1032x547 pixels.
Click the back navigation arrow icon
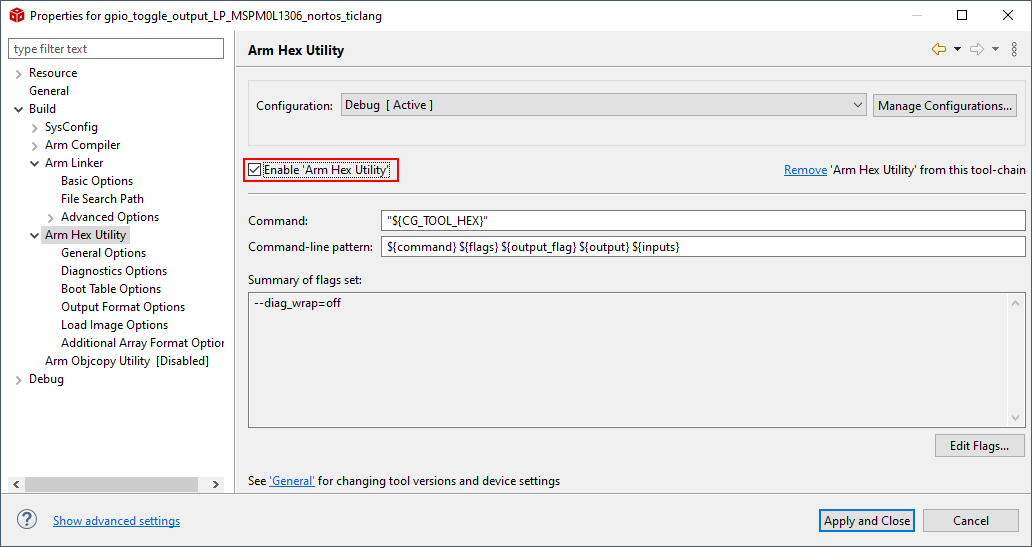938,49
